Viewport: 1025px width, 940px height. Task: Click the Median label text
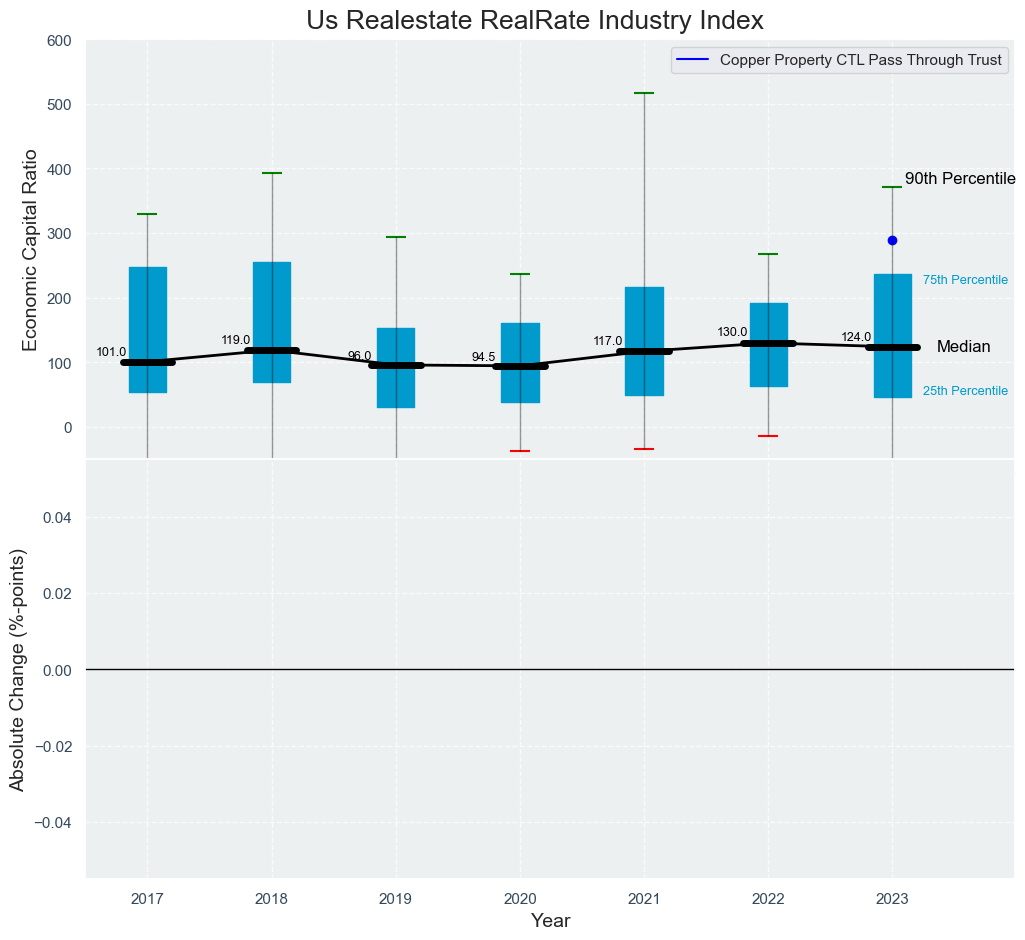[x=963, y=347]
